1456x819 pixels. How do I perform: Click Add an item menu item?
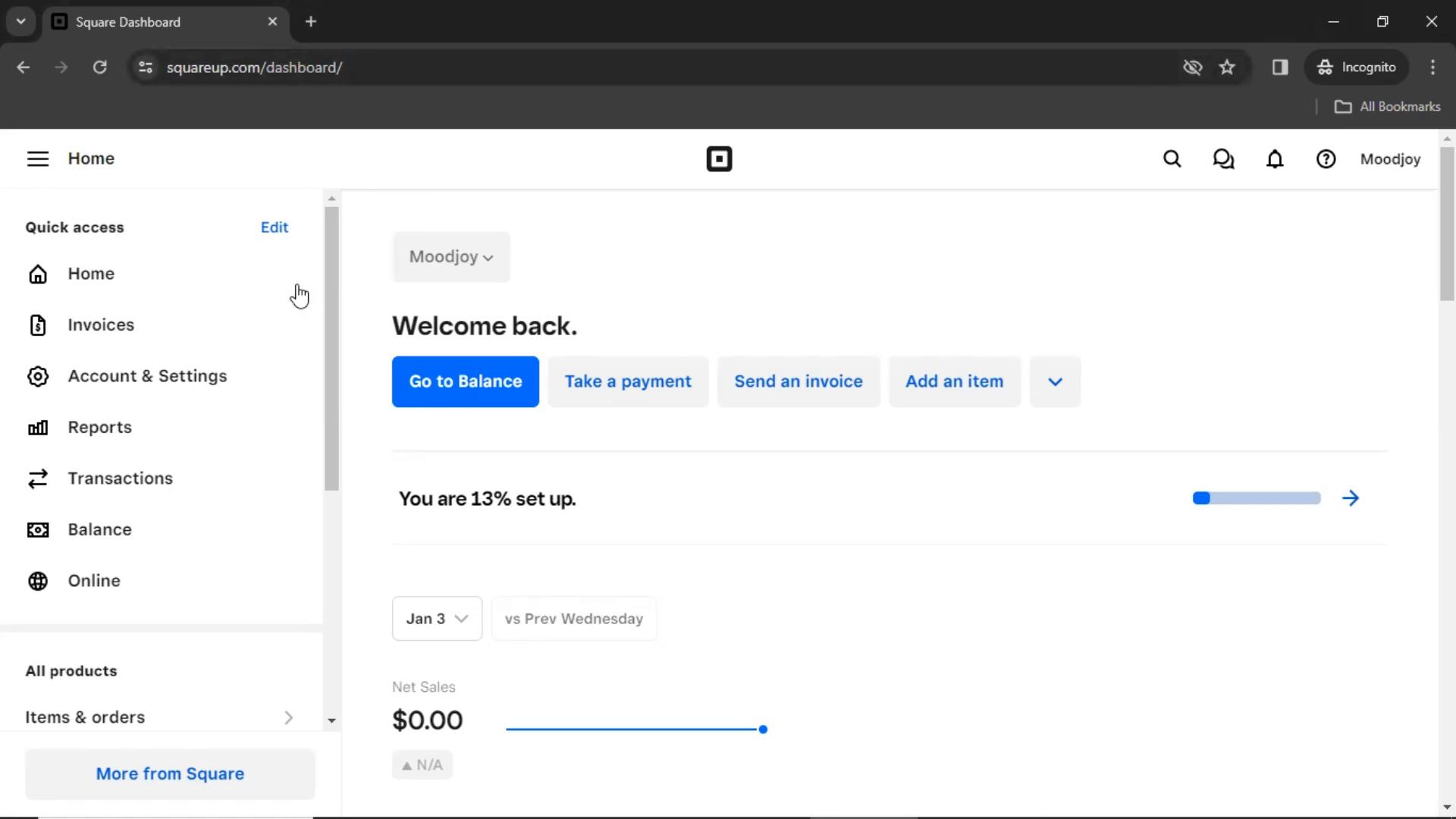955,381
